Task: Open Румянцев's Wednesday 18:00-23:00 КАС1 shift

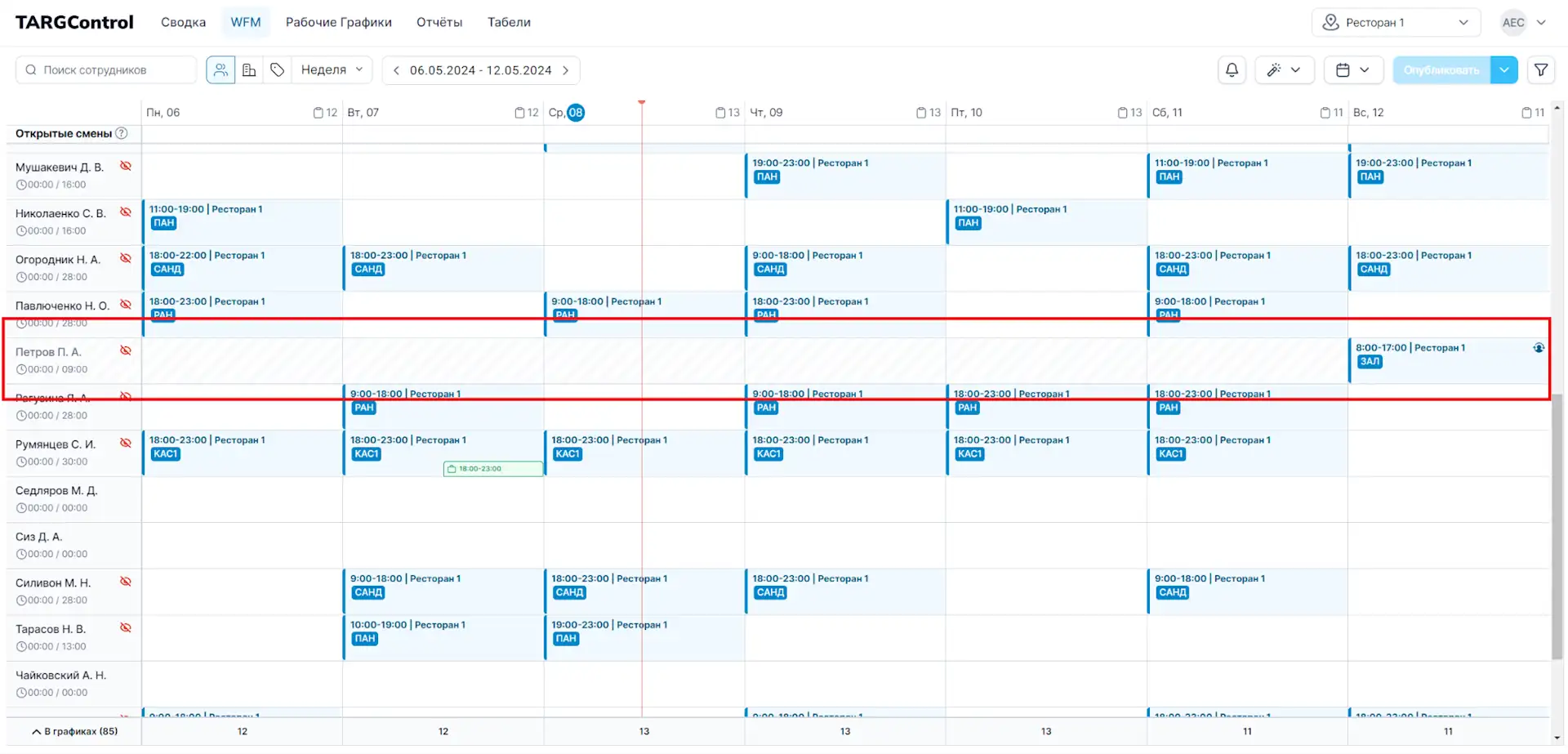Action: tap(644, 453)
